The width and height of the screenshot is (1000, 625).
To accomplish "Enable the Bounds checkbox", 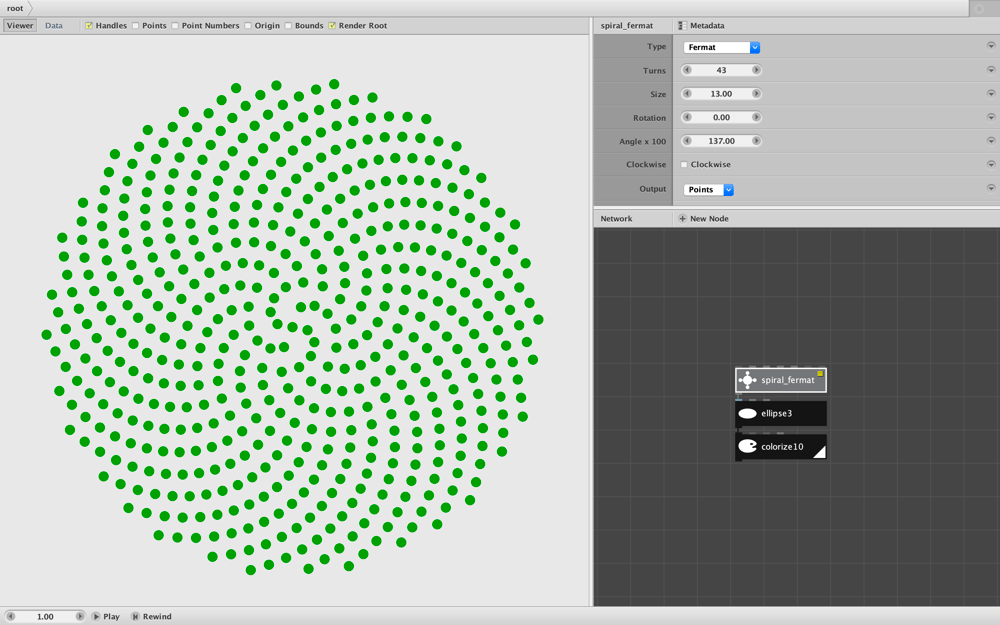I will tap(288, 26).
